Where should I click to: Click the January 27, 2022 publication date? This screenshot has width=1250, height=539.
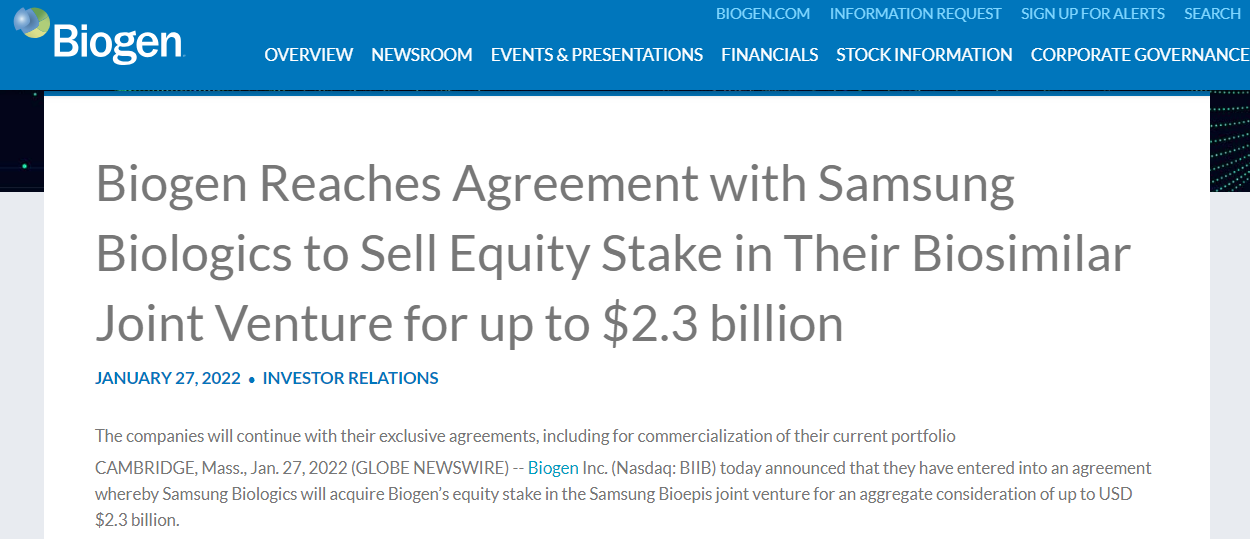tap(168, 378)
